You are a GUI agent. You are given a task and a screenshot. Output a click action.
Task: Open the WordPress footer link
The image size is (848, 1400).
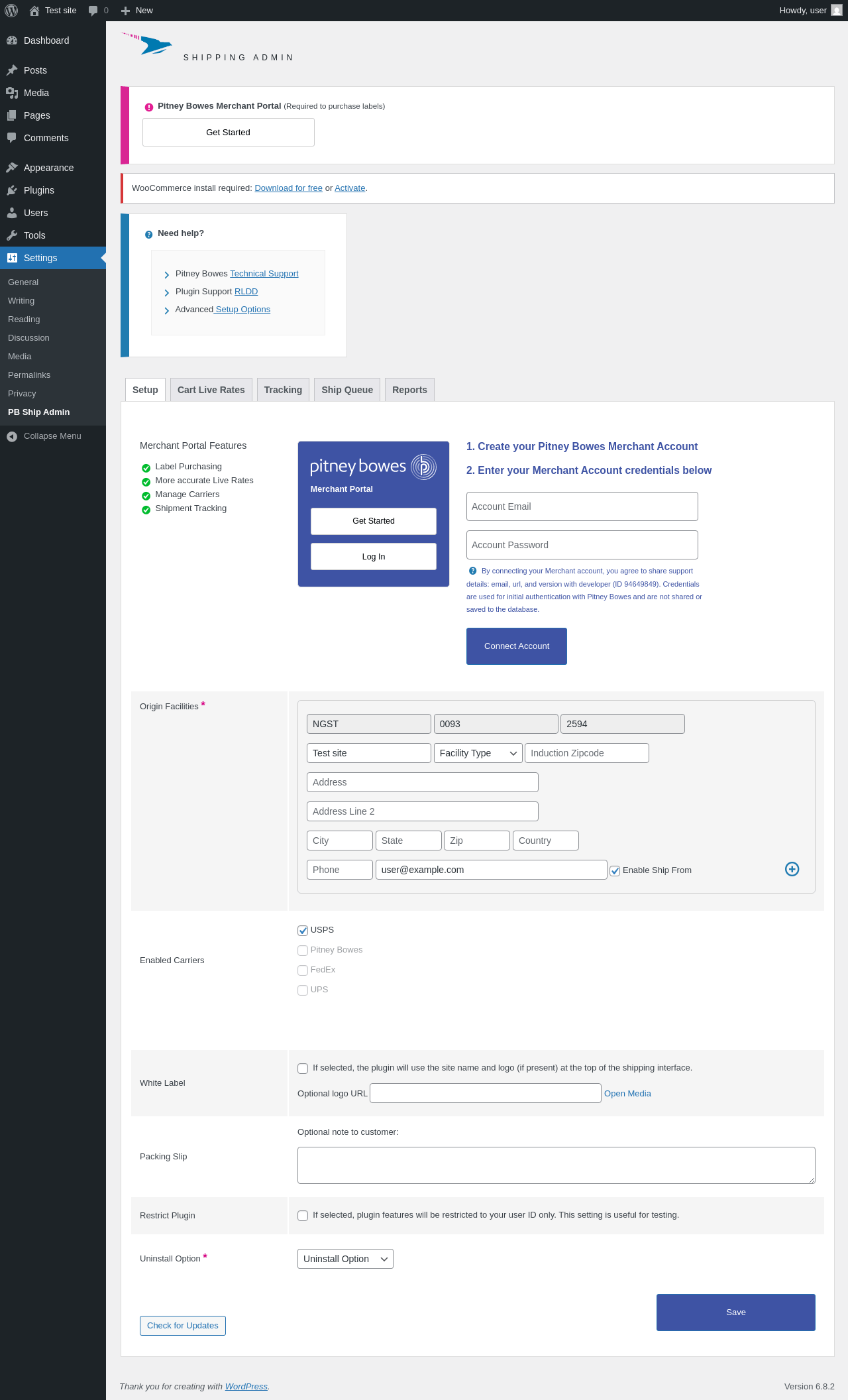click(x=246, y=1387)
